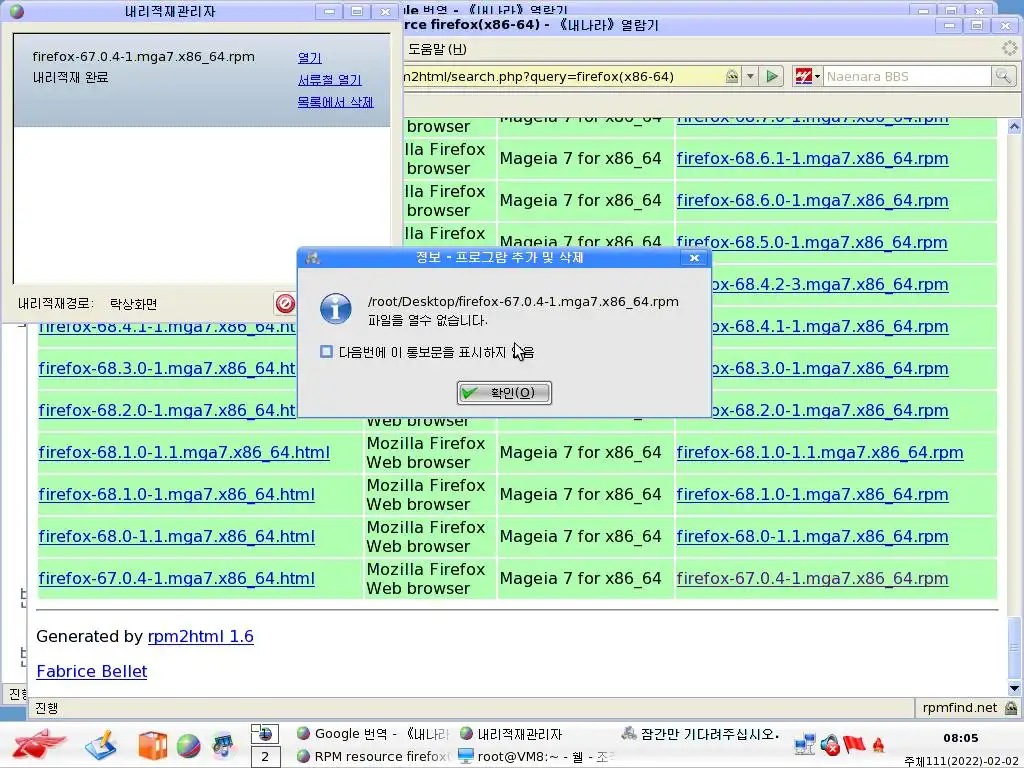Switch to 내리적재관리자 taskbar window
The height and width of the screenshot is (768, 1024).
click(511, 733)
